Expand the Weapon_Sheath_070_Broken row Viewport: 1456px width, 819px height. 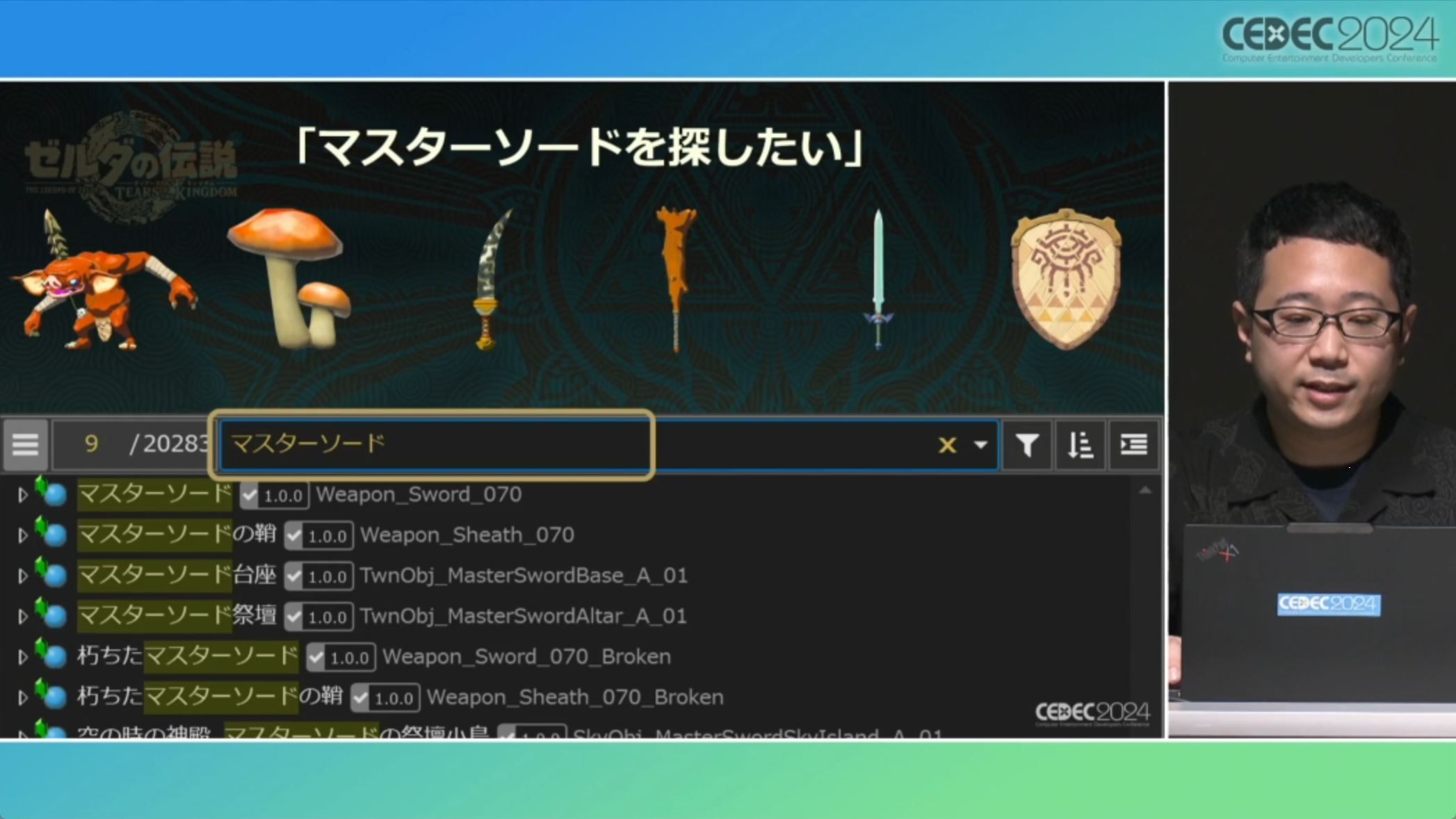pos(22,697)
